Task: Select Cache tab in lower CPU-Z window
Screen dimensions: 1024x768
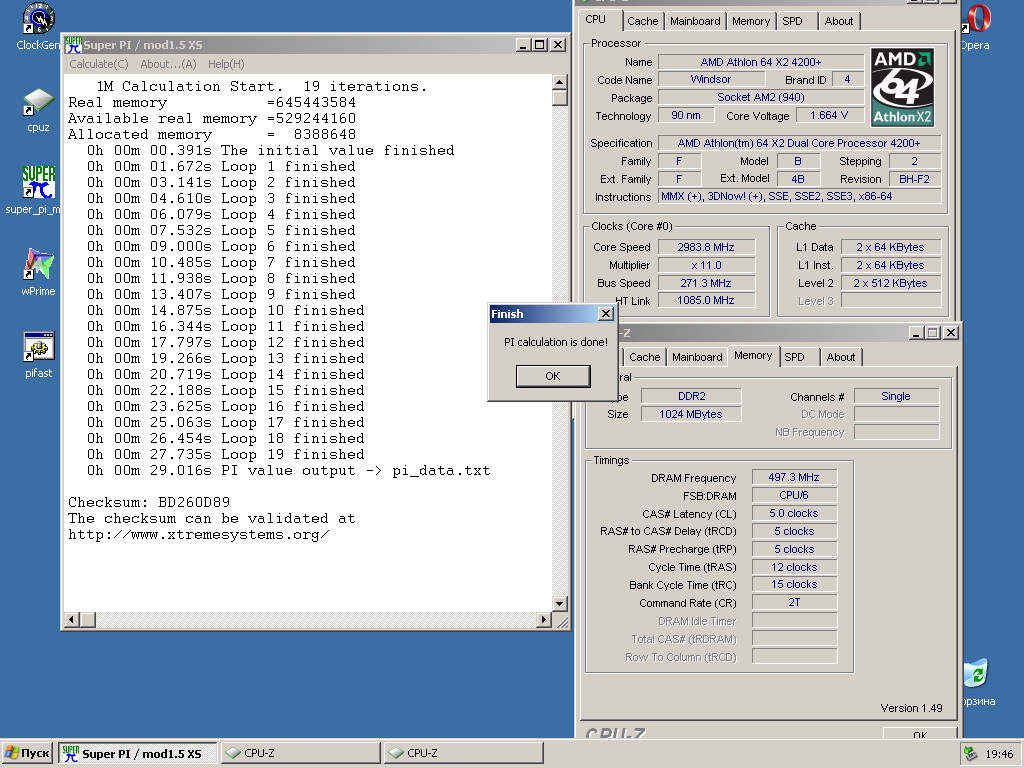Action: click(645, 357)
